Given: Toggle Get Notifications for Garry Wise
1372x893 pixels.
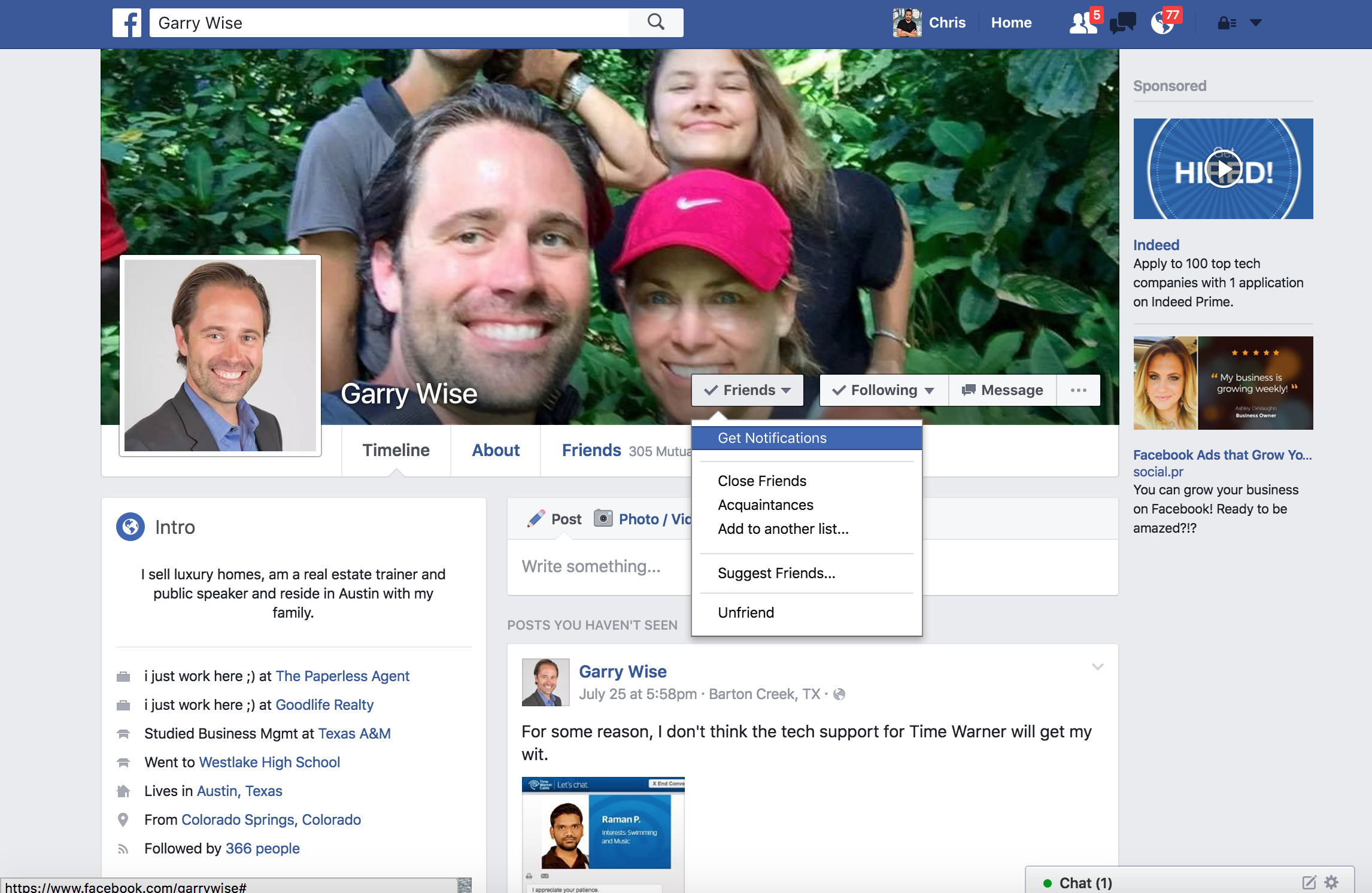Looking at the screenshot, I should [x=772, y=438].
